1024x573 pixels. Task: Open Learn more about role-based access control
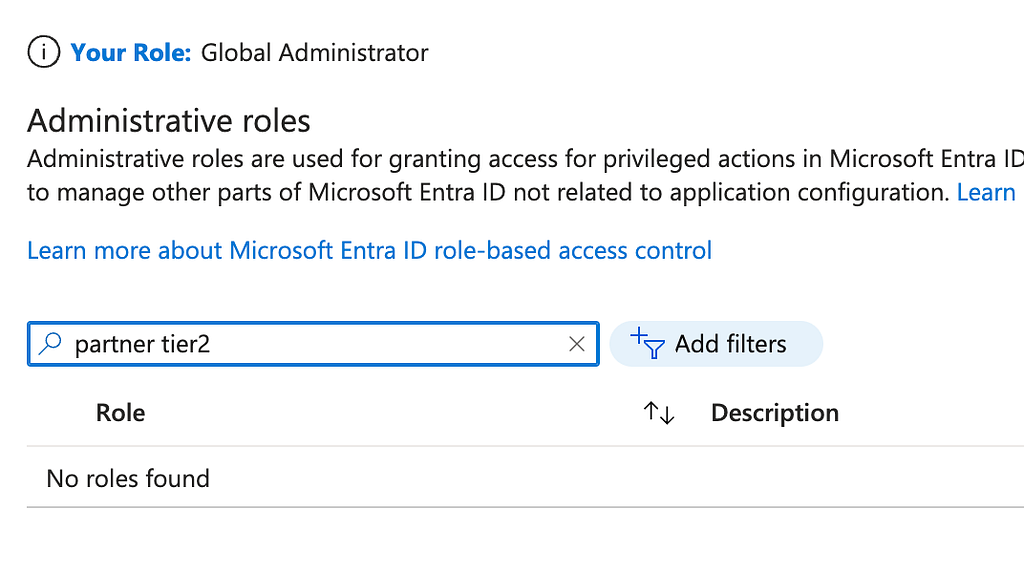369,250
